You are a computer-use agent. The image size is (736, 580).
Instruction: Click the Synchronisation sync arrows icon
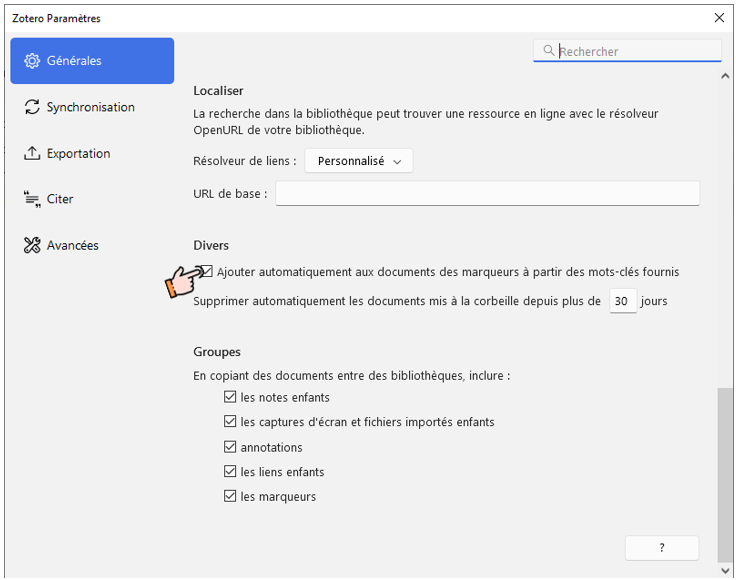pyautogui.click(x=32, y=107)
